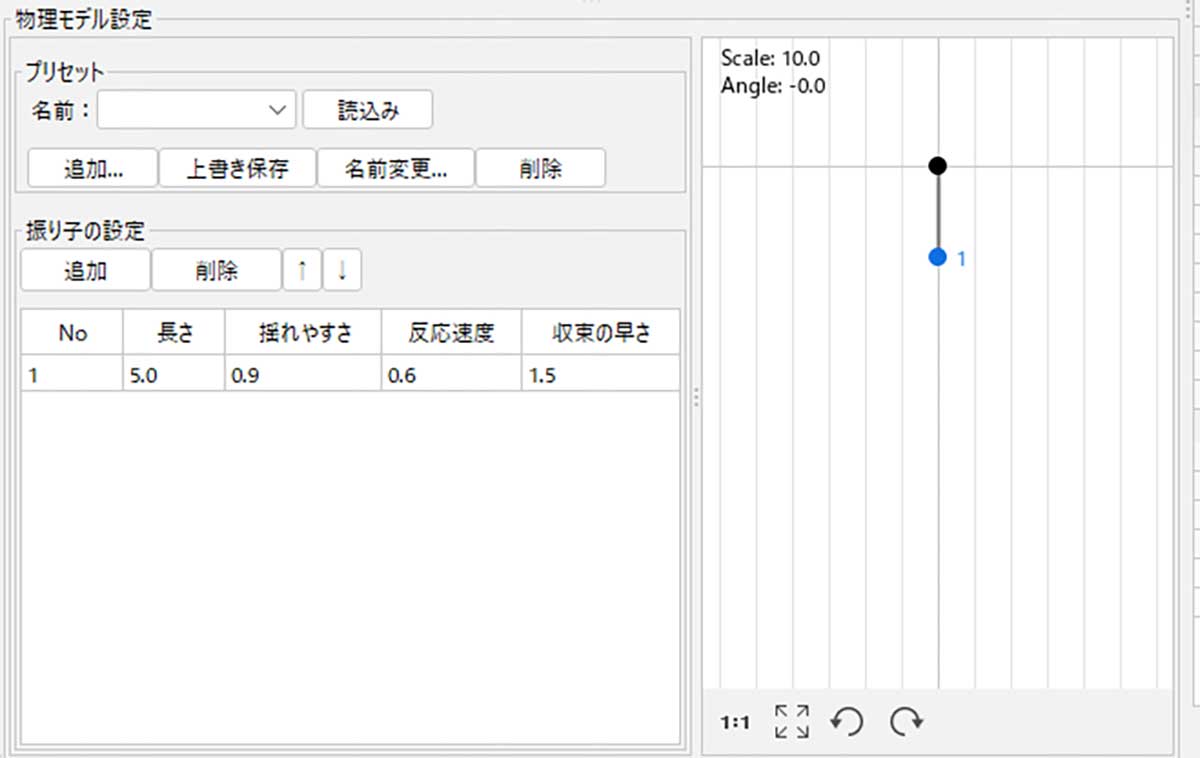Select the 揺れやすさ cell 0.9
Screen dimensions: 1200x758
tap(303, 374)
